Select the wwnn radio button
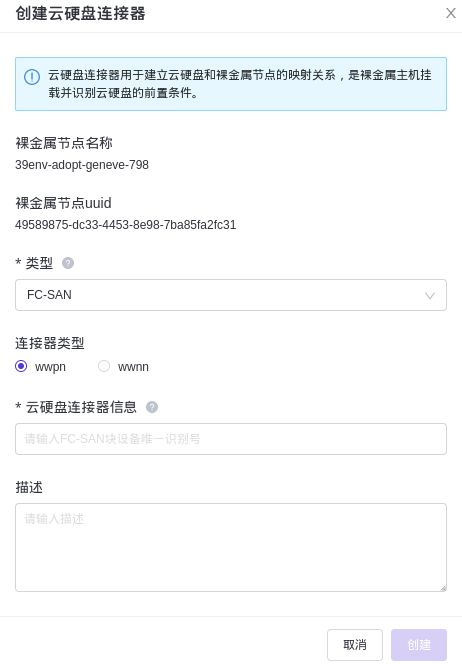 coord(104,366)
